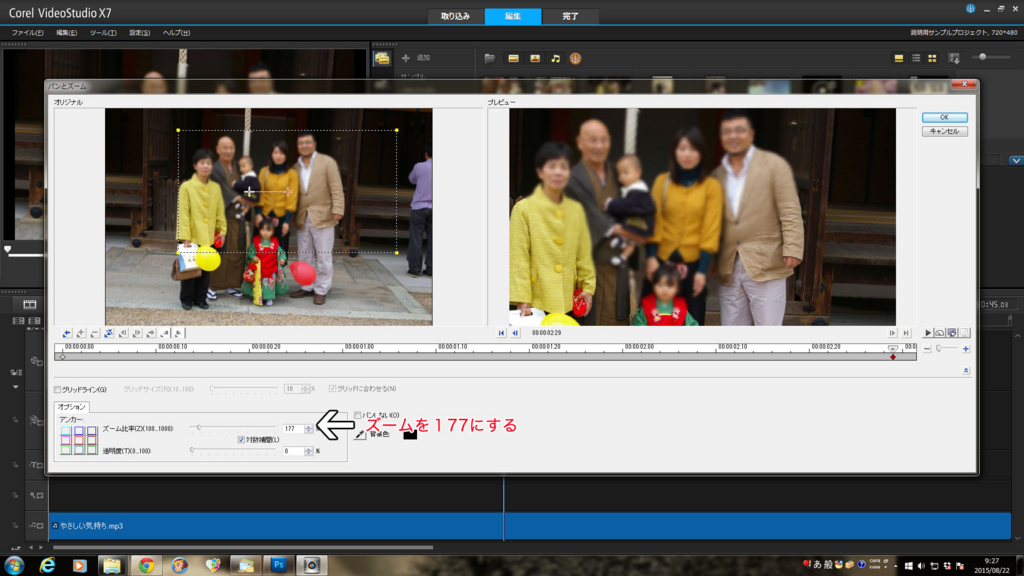This screenshot has height=576, width=1024.
Task: Click 透明度 transparency slider
Action: click(x=234, y=450)
